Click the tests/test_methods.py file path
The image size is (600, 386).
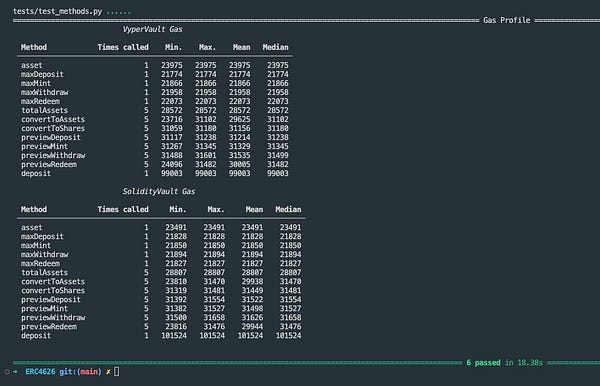coord(57,11)
